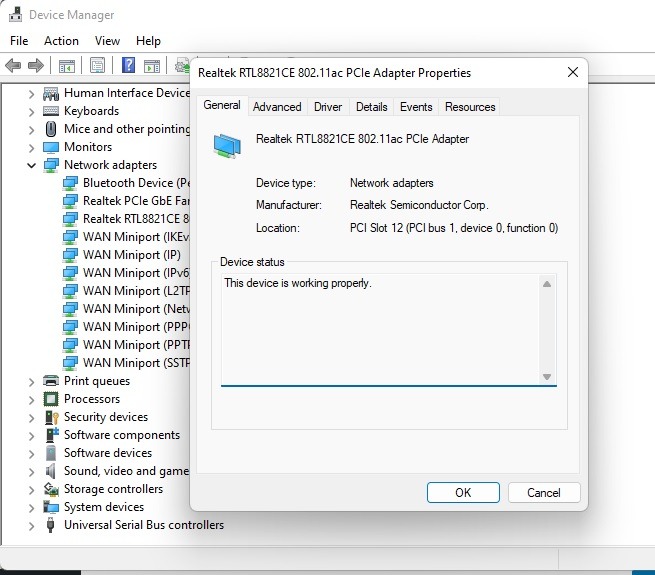
Task: Expand the Universal Serial Bus controllers node
Action: [x=31, y=525]
